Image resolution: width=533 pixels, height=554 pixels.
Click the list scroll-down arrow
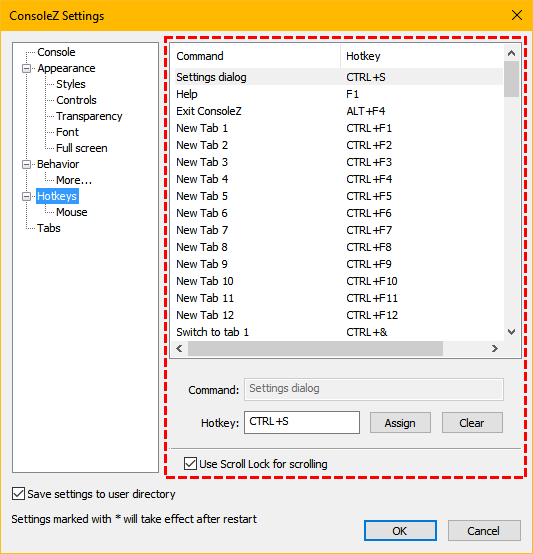[511, 332]
